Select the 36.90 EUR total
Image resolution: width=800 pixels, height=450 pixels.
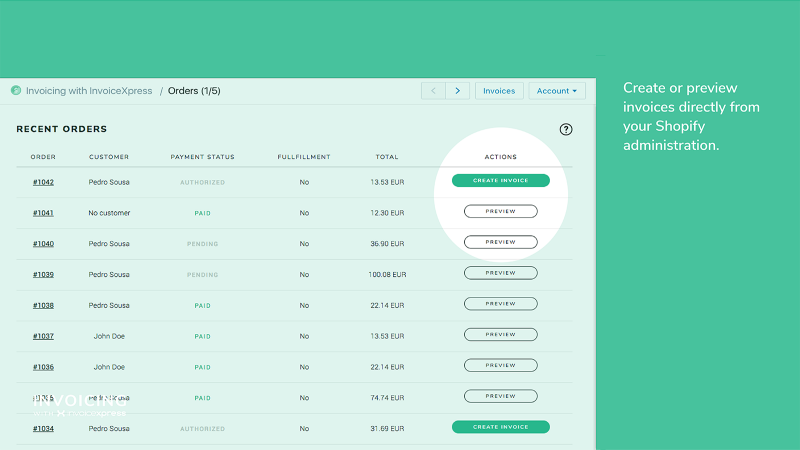(x=387, y=244)
